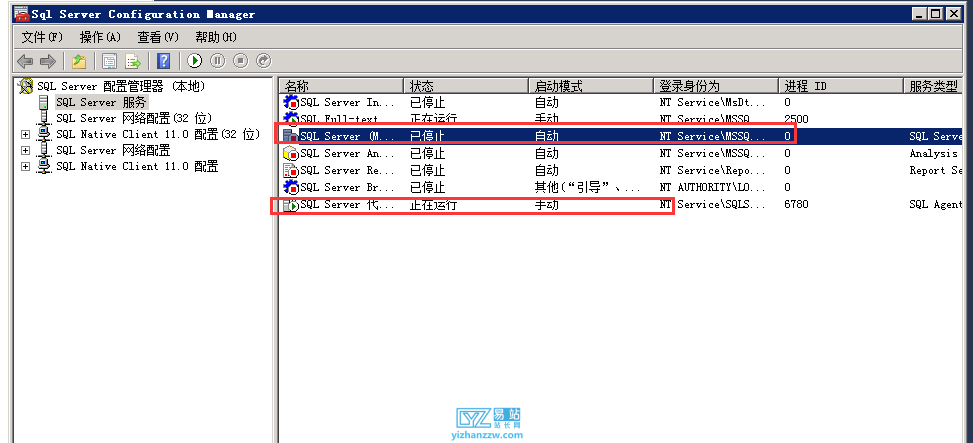Select the SQL Server In... service name
973x443 pixels.
pyautogui.click(x=348, y=102)
